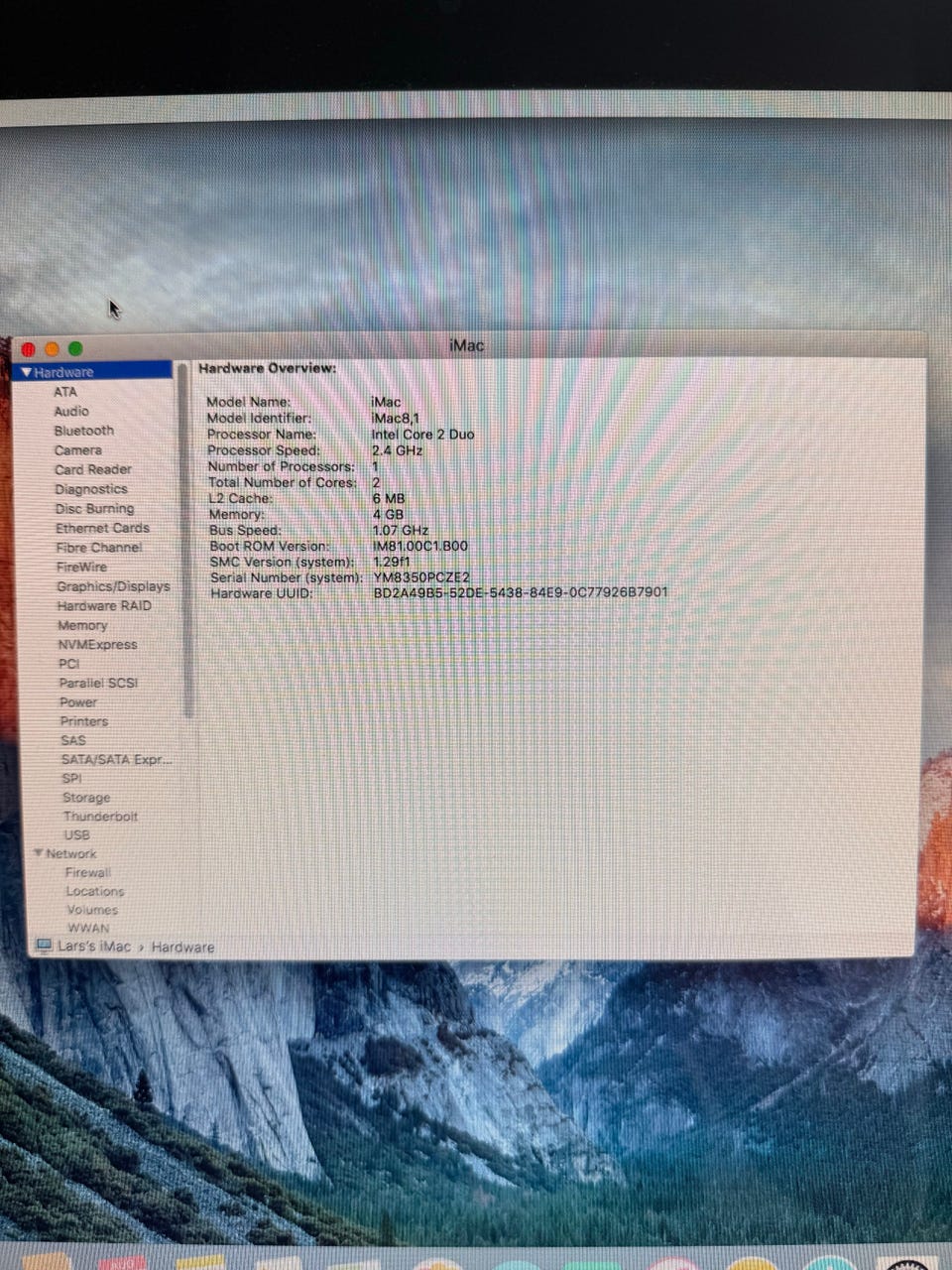The width and height of the screenshot is (952, 1270).
Task: Open the Fibre Channel entry
Action: click(x=99, y=548)
